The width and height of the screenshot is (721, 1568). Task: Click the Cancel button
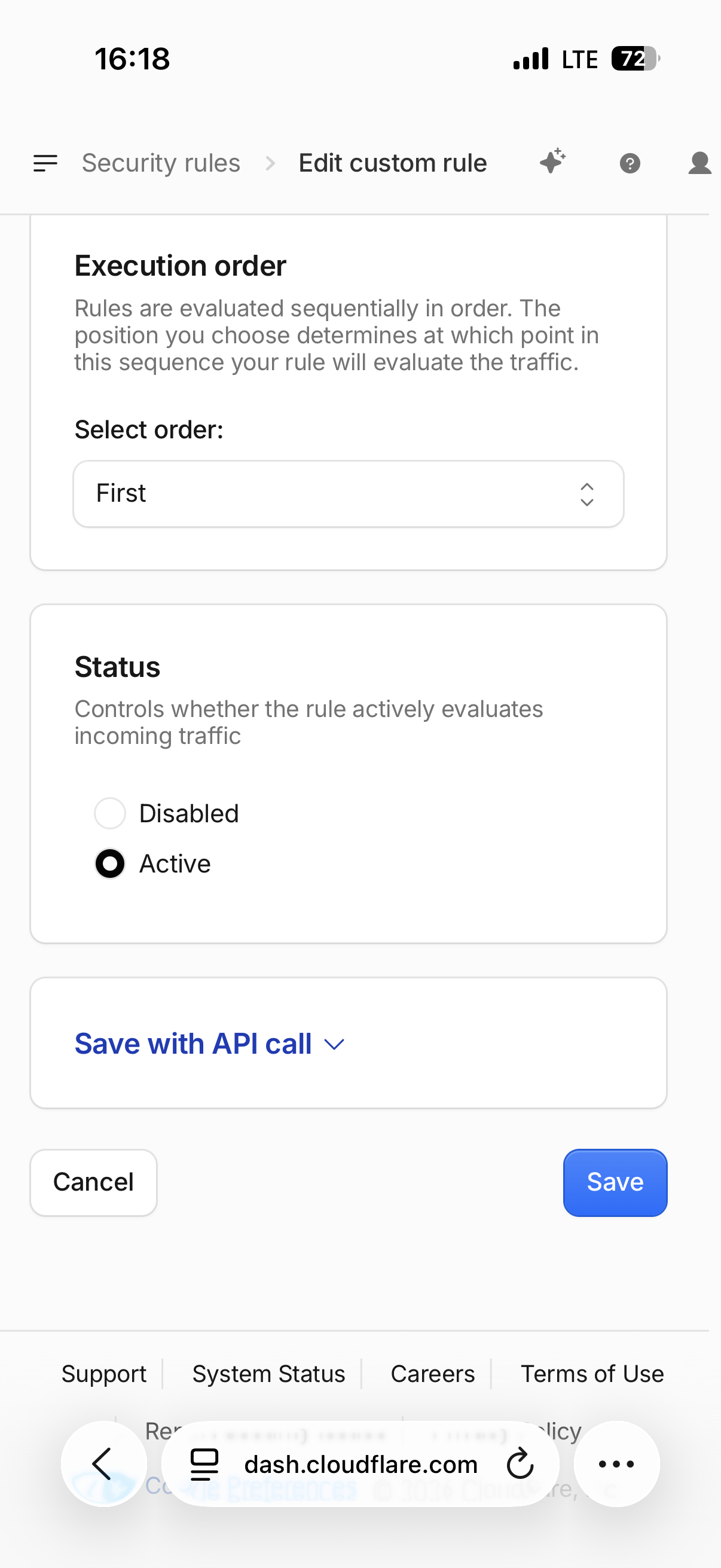click(x=94, y=1183)
